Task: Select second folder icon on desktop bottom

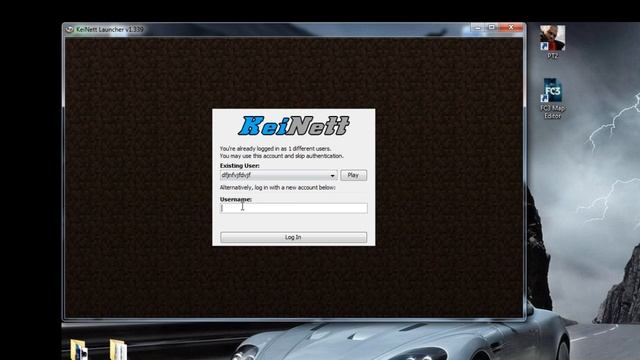Action: coord(118,350)
